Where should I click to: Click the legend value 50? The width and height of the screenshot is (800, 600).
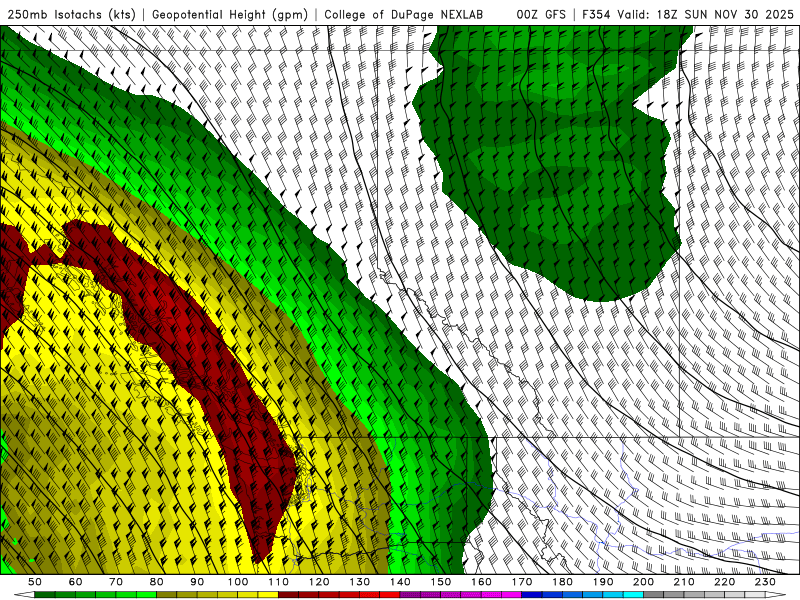[35, 582]
